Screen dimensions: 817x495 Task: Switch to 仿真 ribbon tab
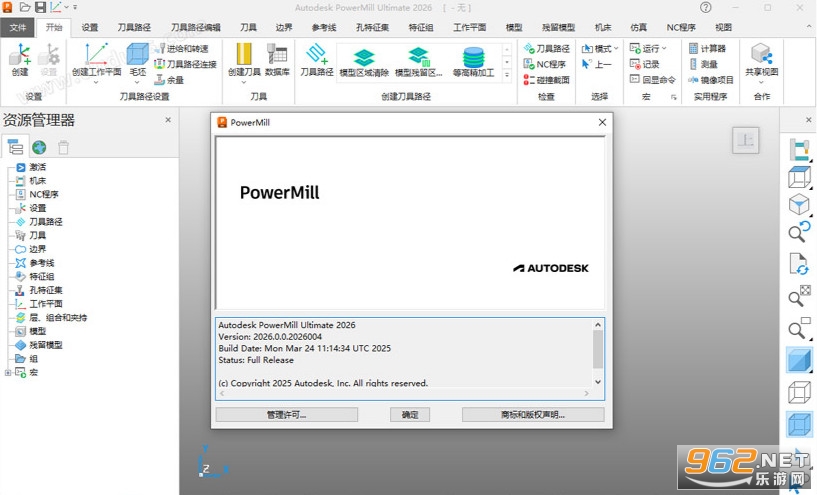[638, 27]
